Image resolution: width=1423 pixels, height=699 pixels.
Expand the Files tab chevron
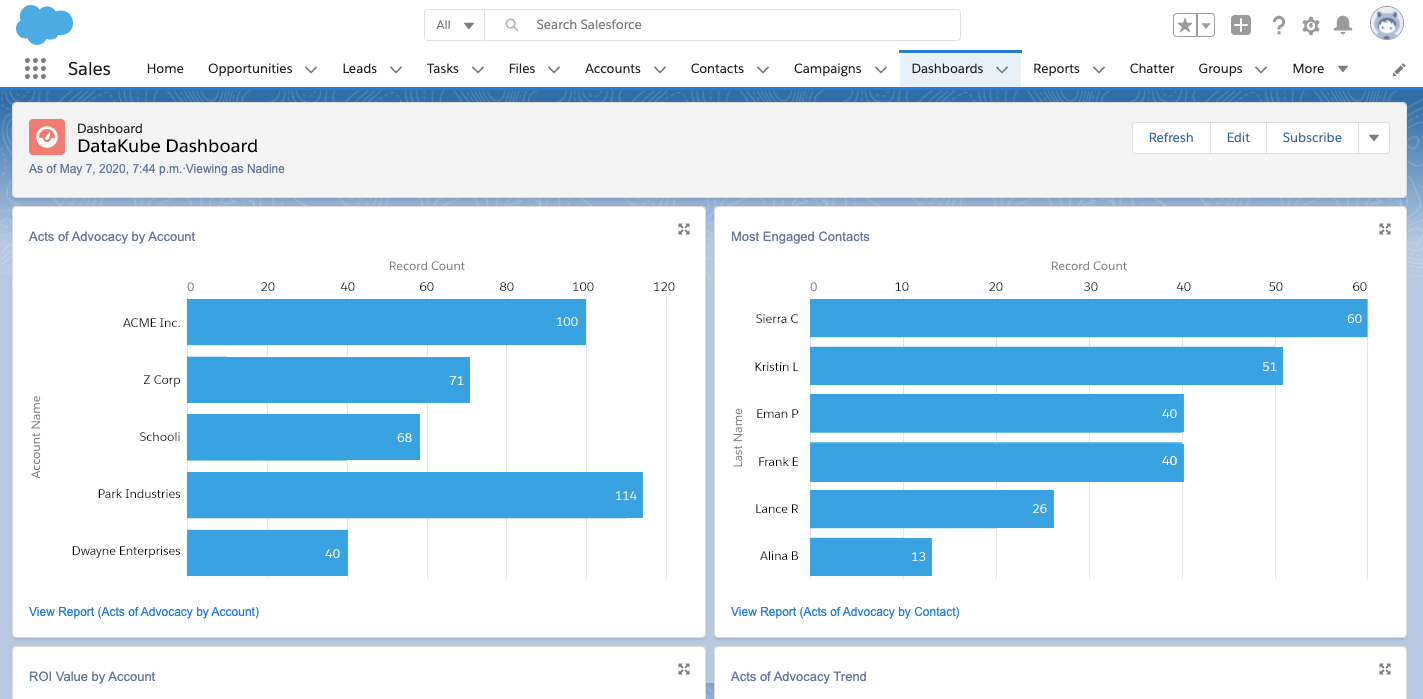(554, 69)
